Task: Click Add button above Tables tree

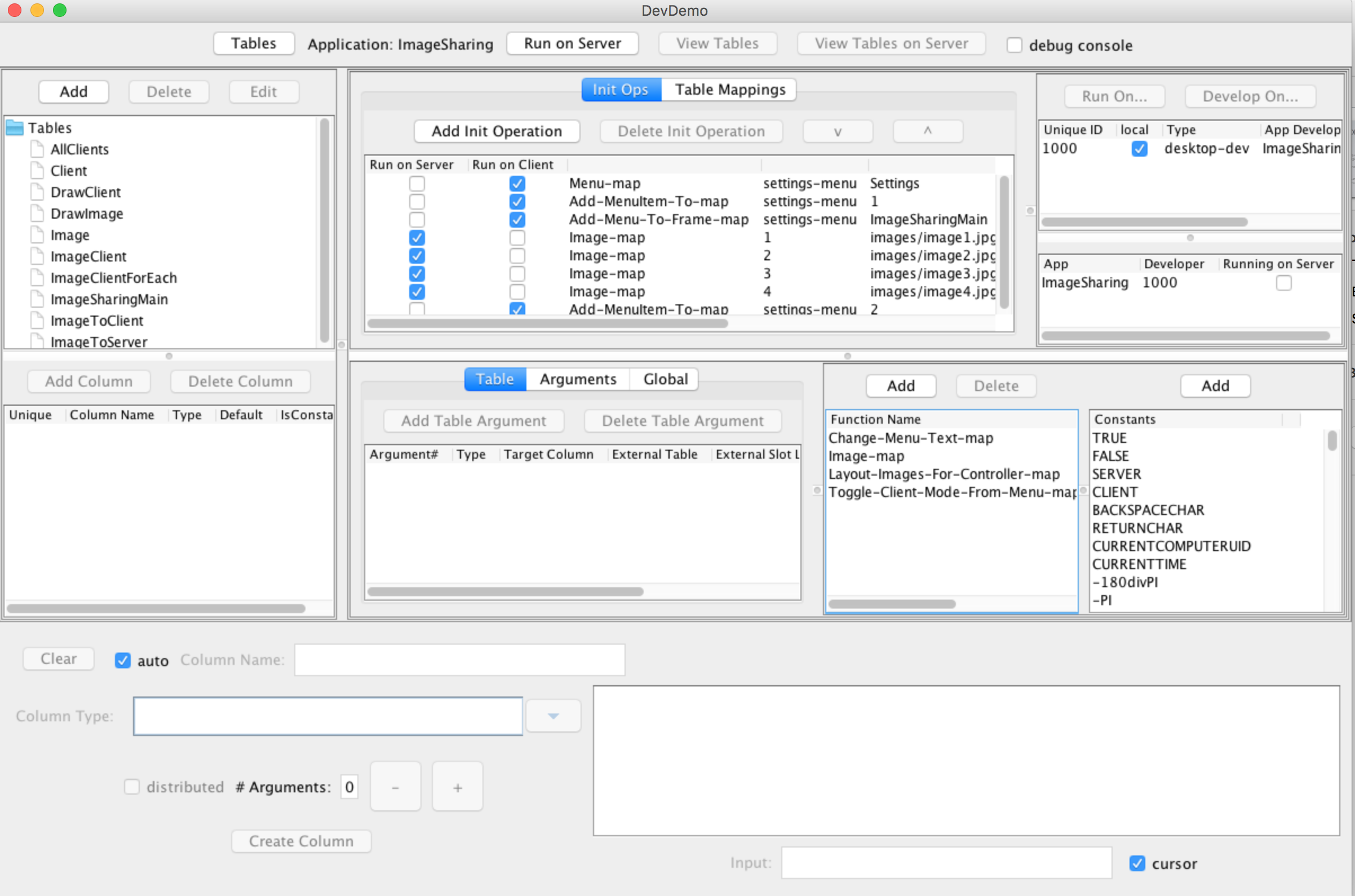Action: [74, 92]
